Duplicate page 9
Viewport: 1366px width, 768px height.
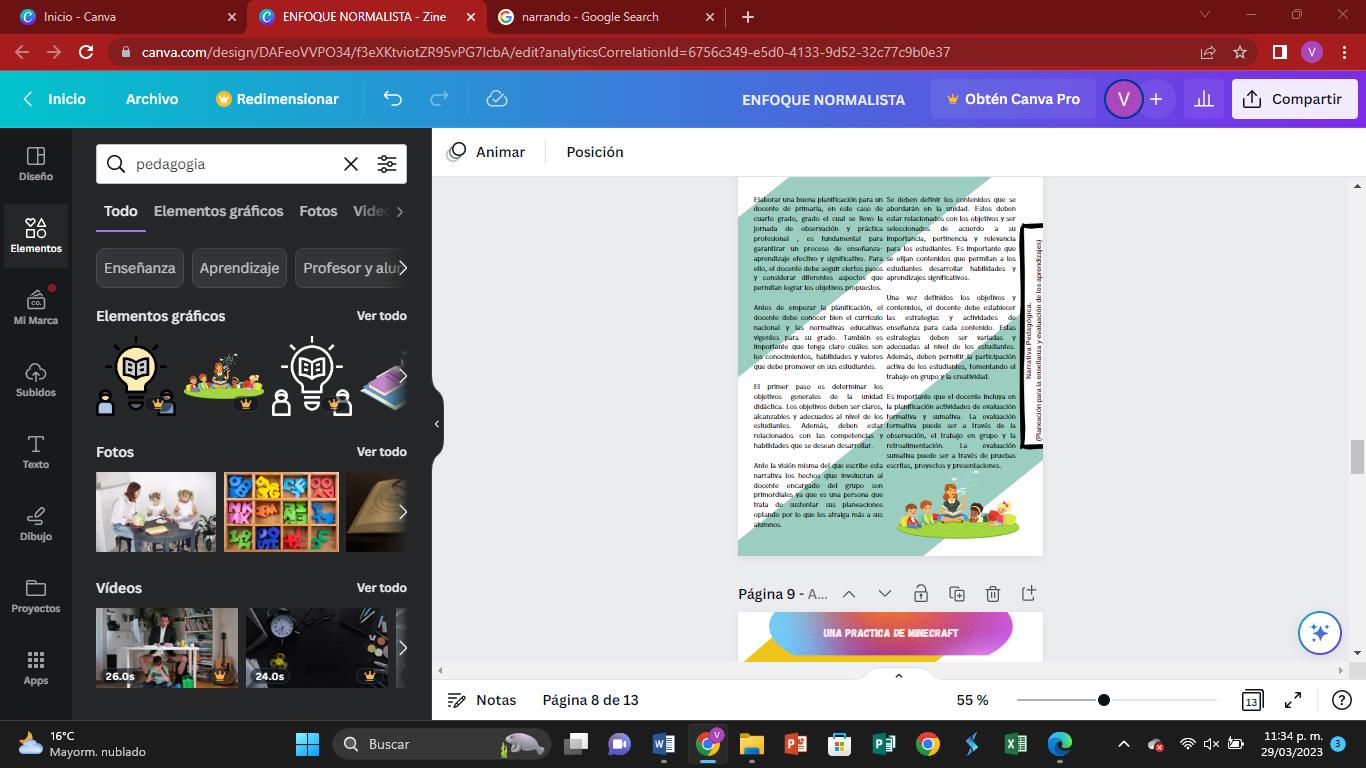(957, 594)
